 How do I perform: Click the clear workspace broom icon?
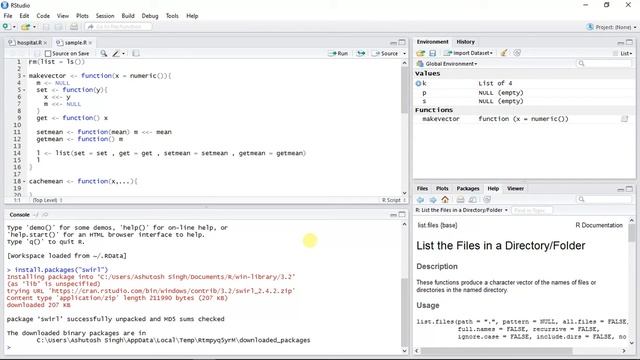pyautogui.click(x=504, y=53)
